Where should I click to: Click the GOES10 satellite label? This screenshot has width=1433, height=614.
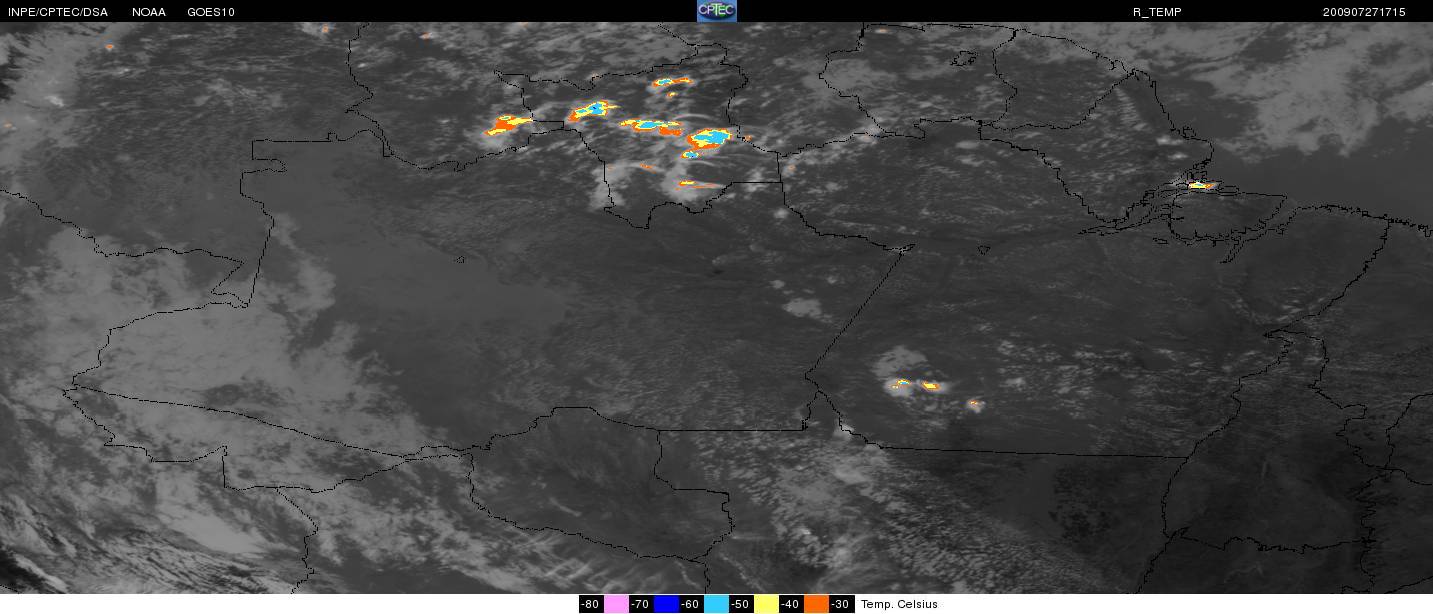(210, 12)
